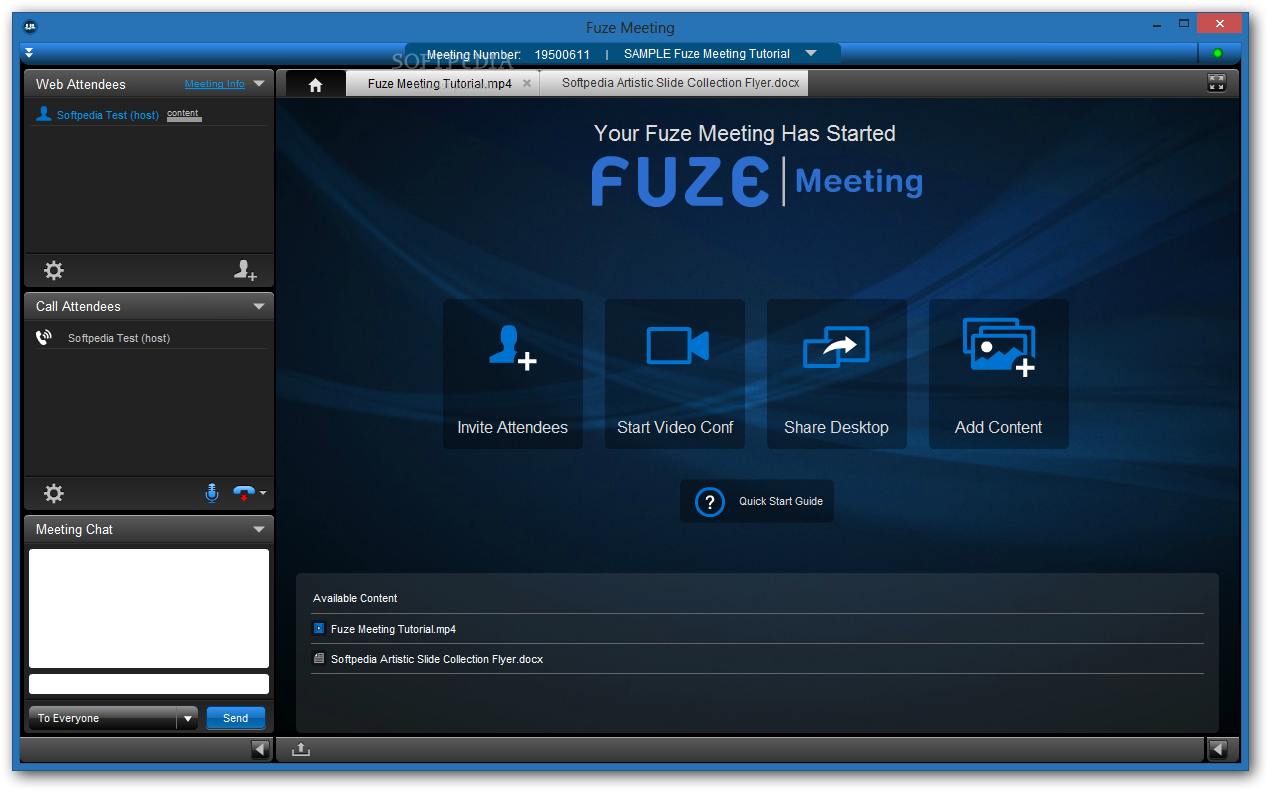The height and width of the screenshot is (791, 1269).
Task: Click the Send chat button
Action: (236, 718)
